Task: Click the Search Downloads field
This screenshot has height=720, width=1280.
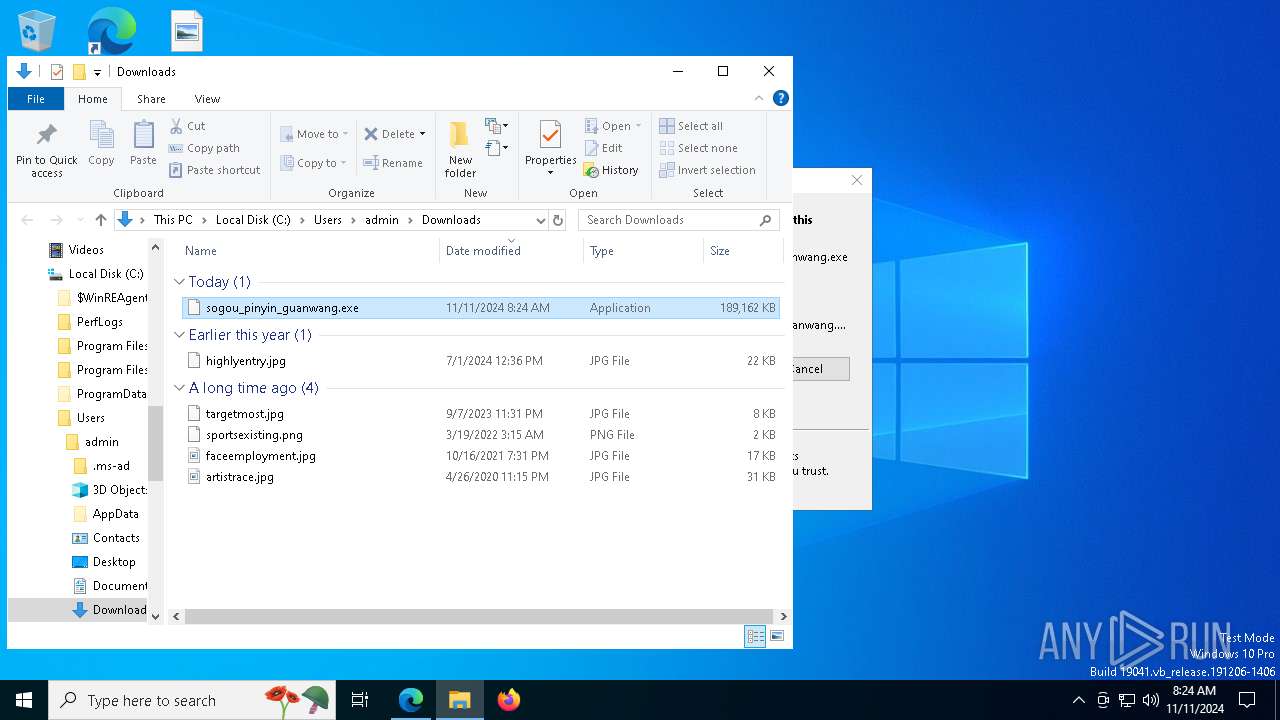Action: click(679, 220)
